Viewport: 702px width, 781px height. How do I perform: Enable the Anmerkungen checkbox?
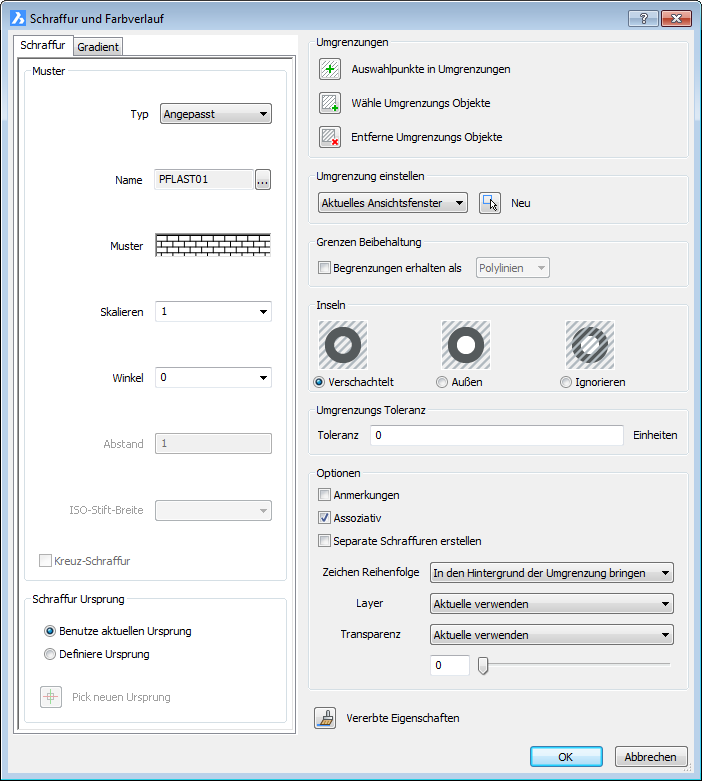tap(324, 495)
